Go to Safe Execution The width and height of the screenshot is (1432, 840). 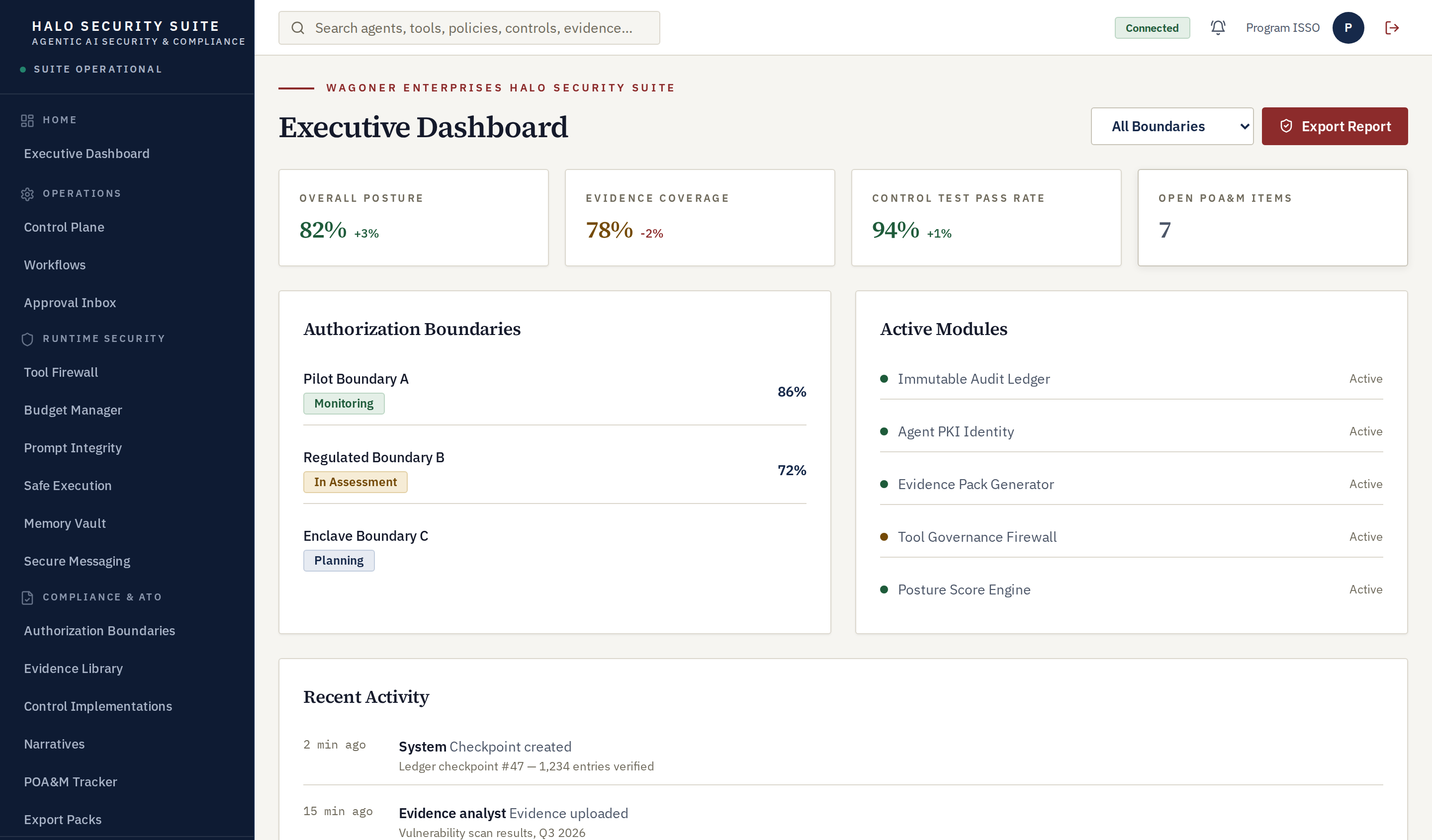tap(68, 486)
